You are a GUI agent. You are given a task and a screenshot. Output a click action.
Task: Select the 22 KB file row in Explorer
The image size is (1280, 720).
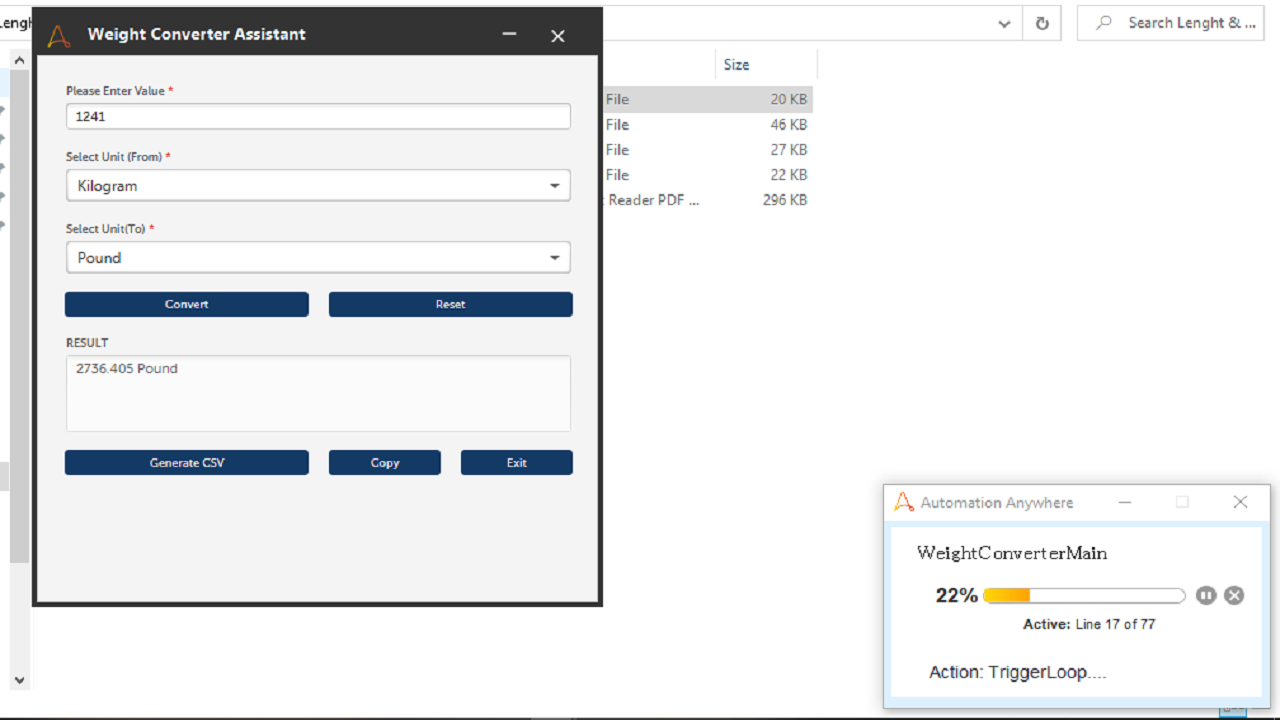coord(708,175)
